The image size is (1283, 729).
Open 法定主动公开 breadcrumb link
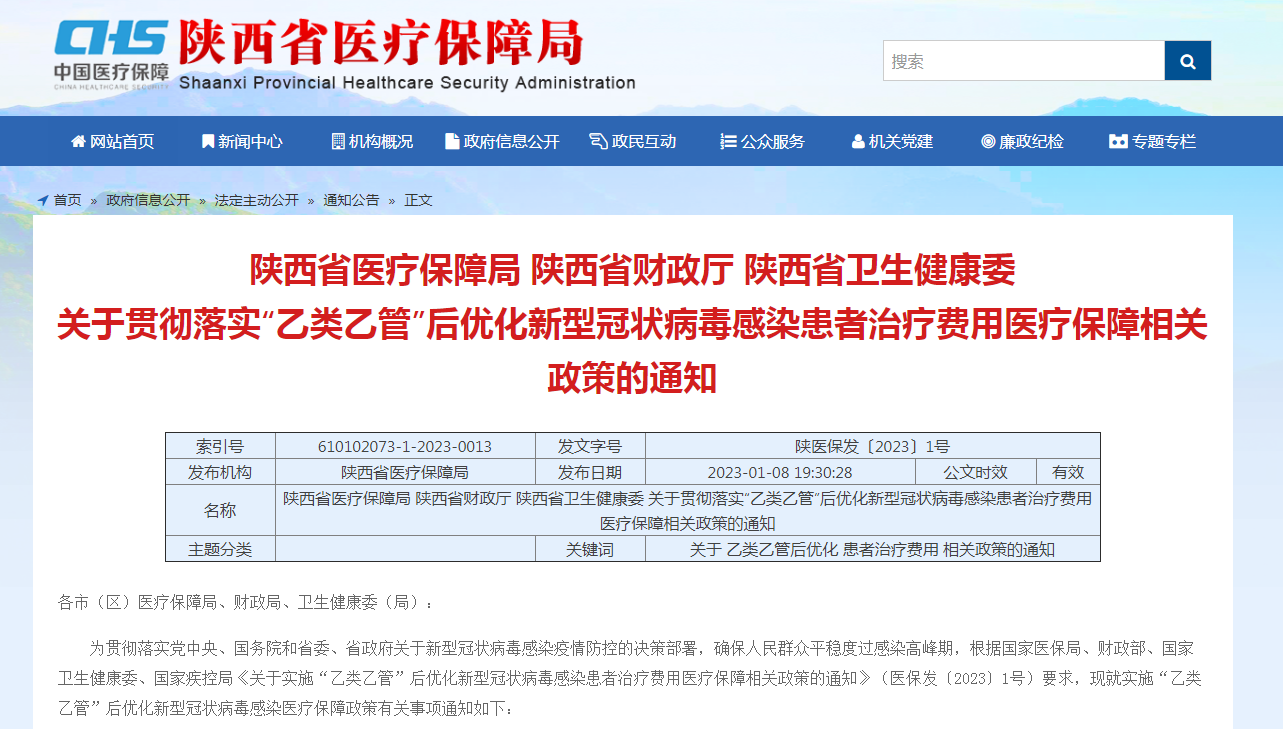(256, 200)
